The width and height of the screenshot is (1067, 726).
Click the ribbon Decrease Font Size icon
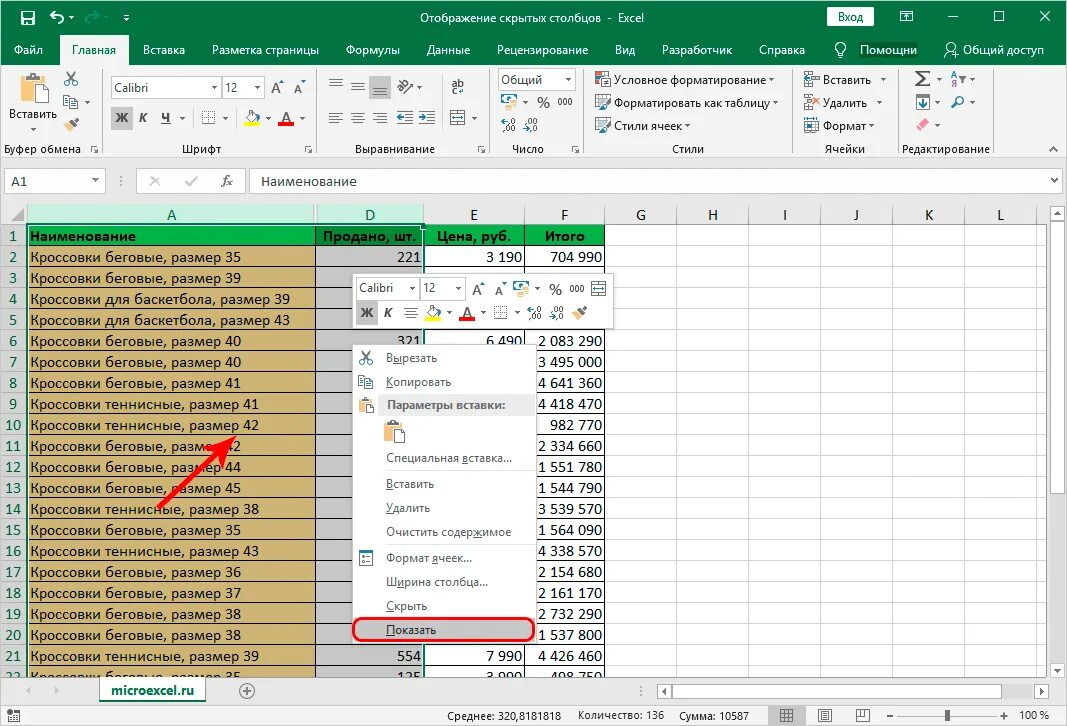pos(299,88)
